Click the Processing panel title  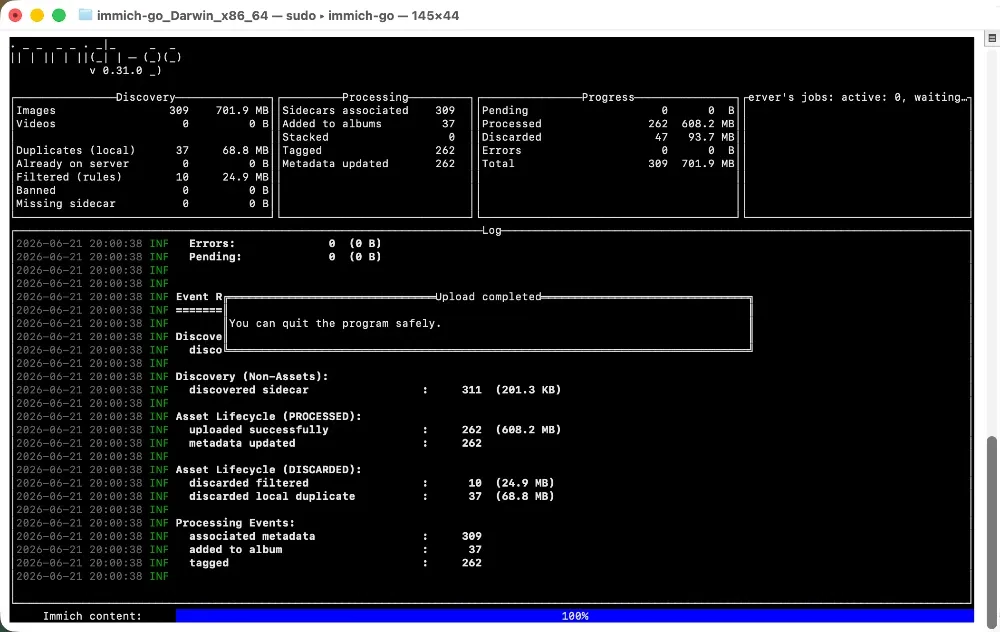pyautogui.click(x=375, y=97)
